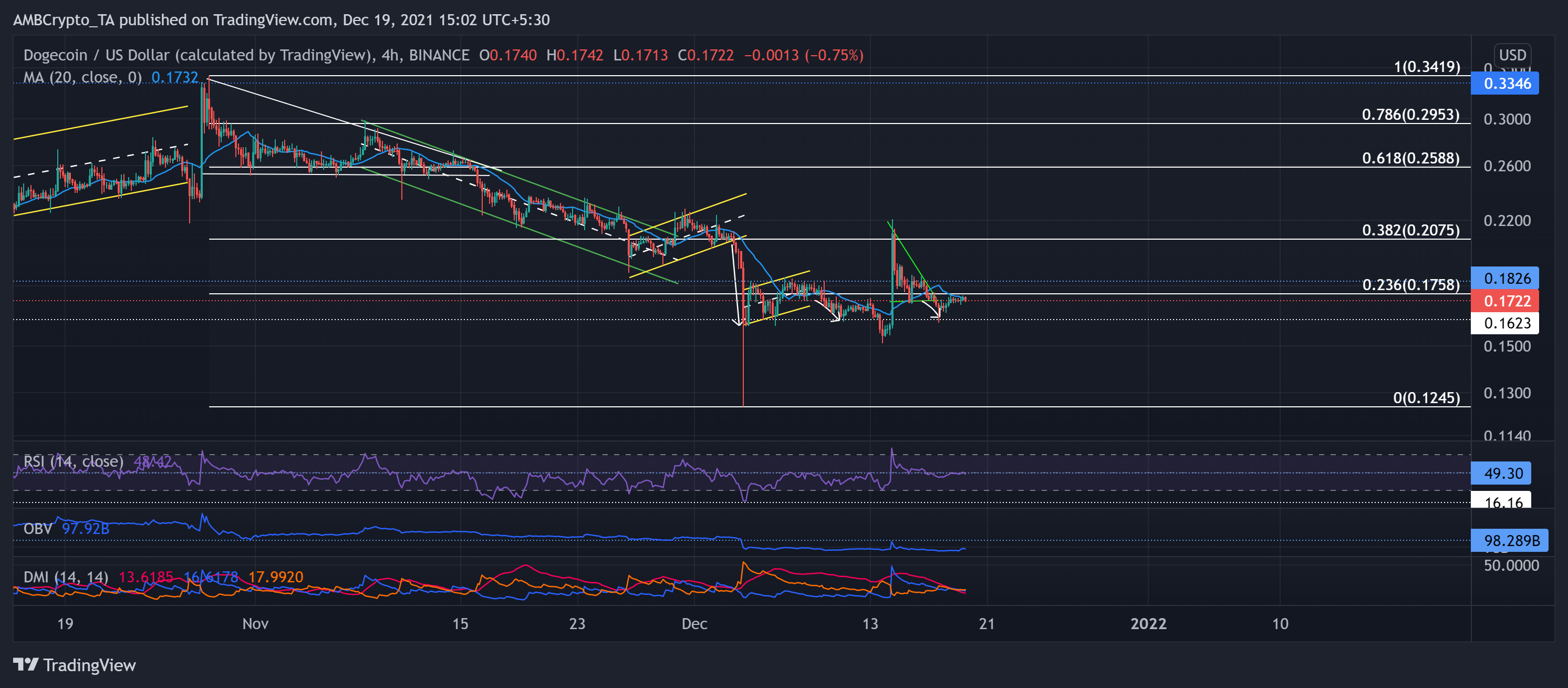
Task: Click the white 0.1623 price label
Action: pyautogui.click(x=1504, y=323)
